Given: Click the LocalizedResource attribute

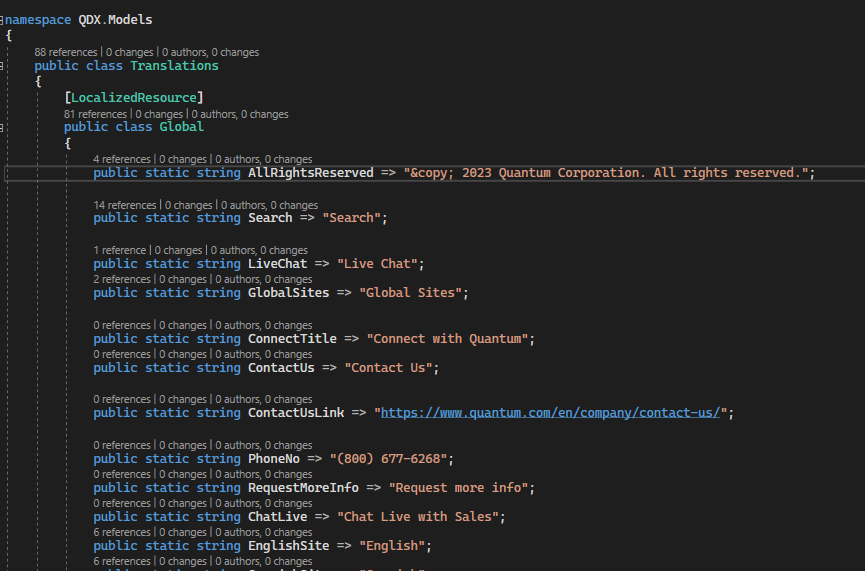Looking at the screenshot, I should pyautogui.click(x=133, y=97).
